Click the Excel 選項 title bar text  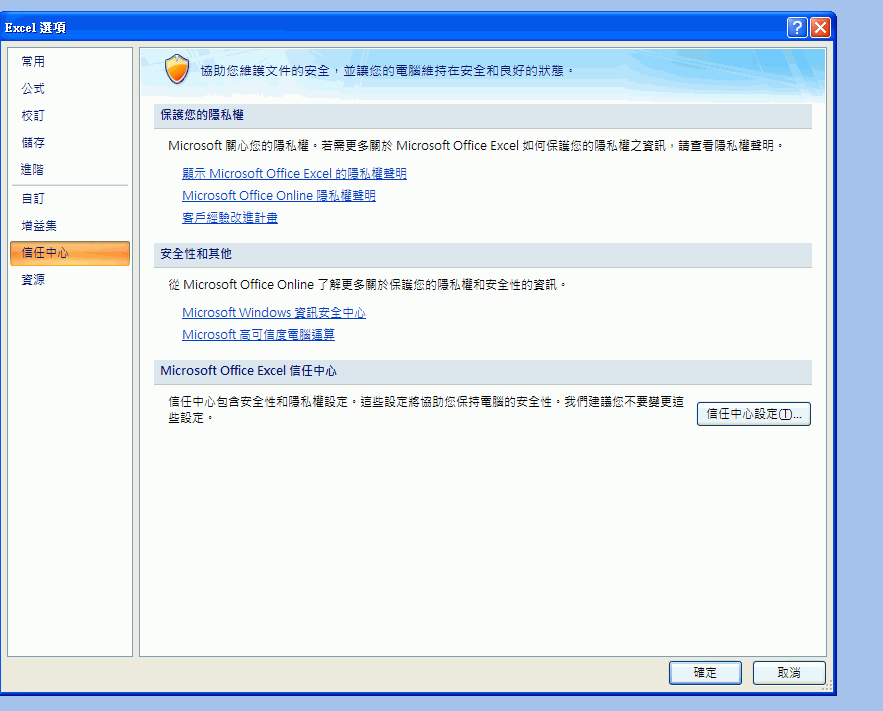[35, 28]
